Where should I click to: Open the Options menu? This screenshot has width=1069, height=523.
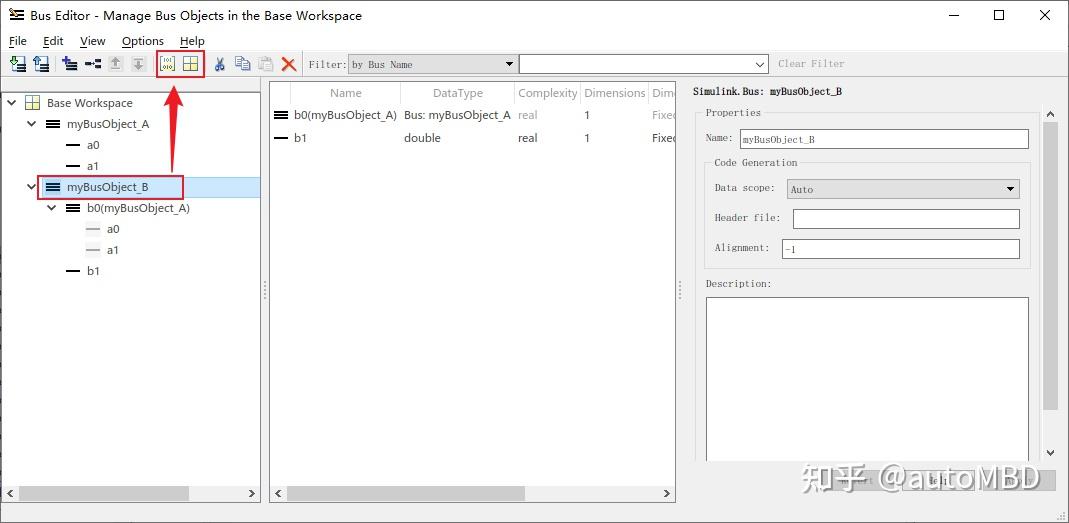(142, 41)
